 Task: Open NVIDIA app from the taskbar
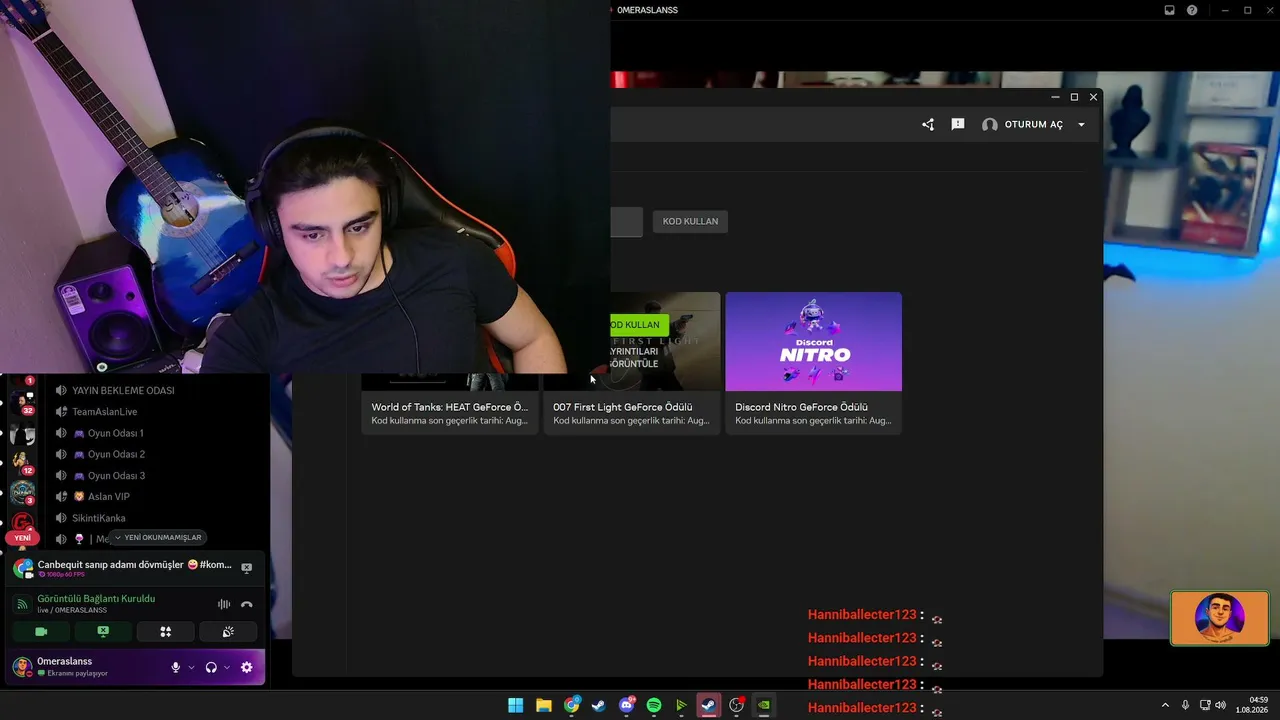(764, 705)
